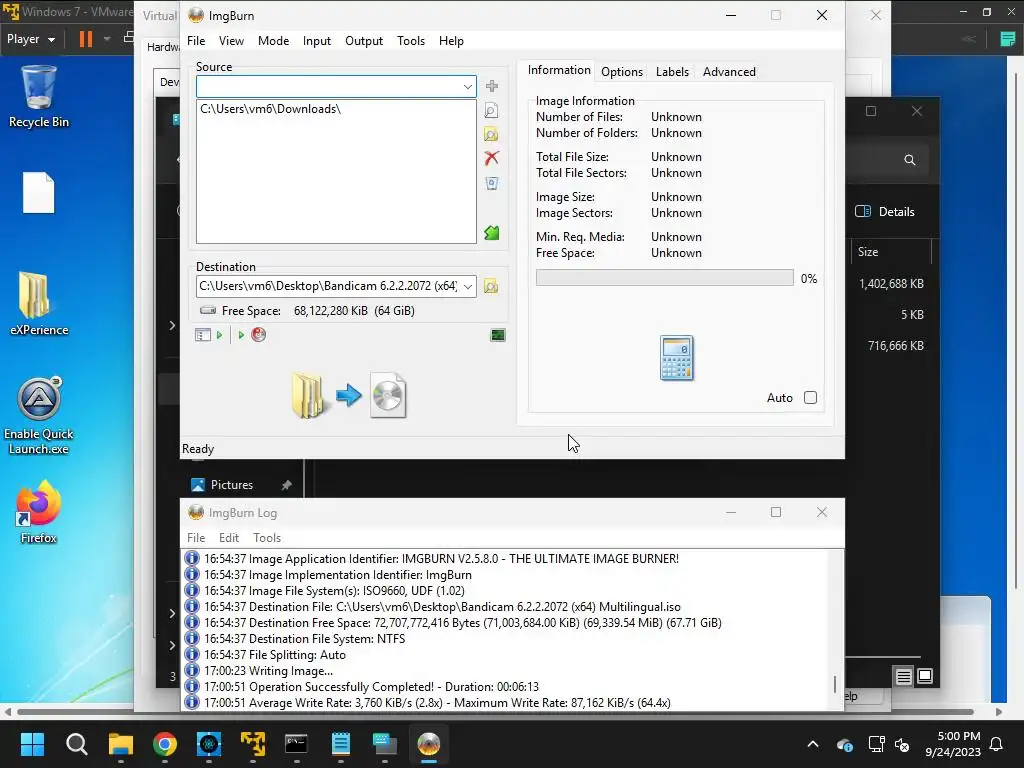Click the search icon in File Explorer
Screen dimensions: 1024x768
pos(910,160)
